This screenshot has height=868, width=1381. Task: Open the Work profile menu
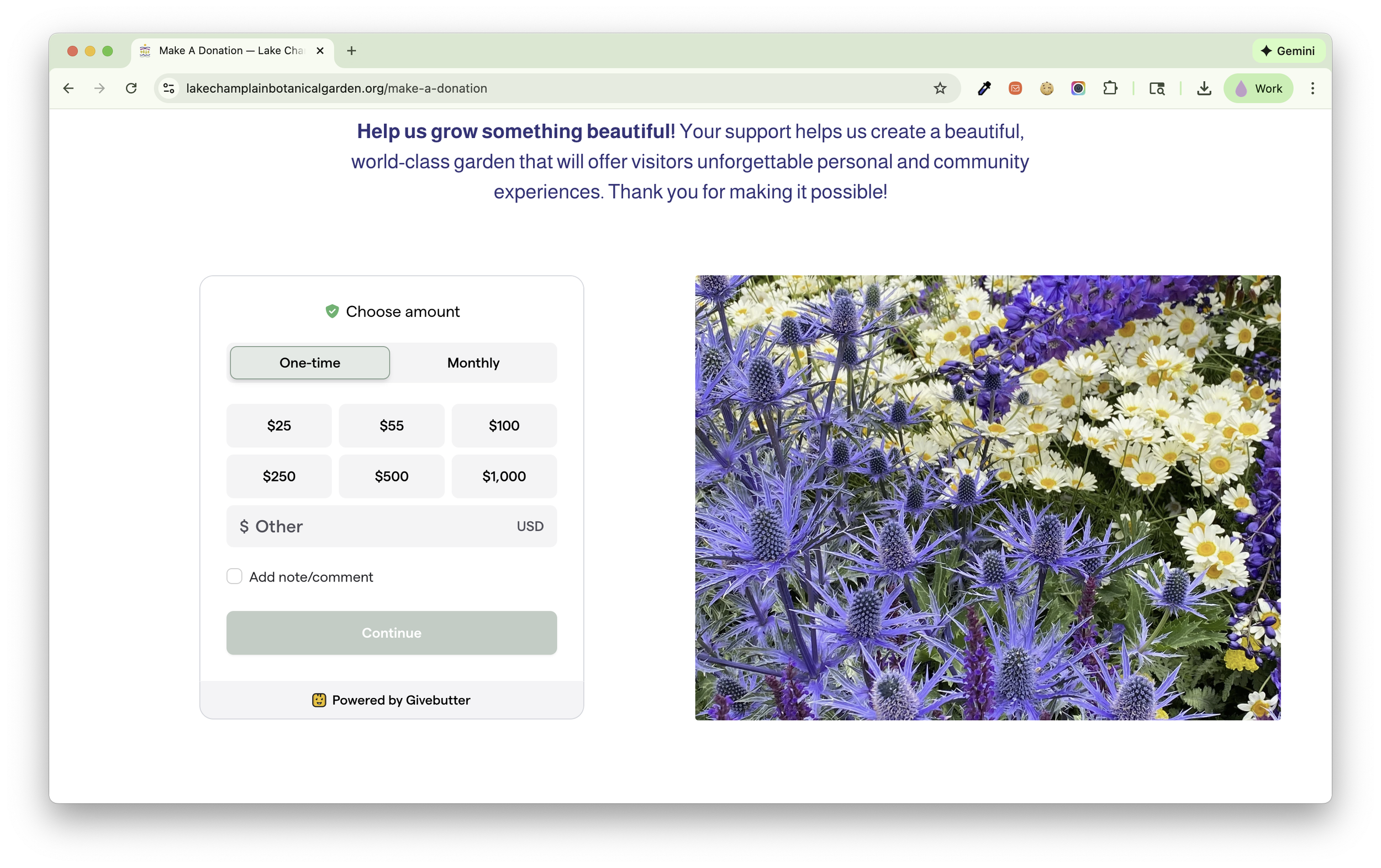[x=1258, y=88]
